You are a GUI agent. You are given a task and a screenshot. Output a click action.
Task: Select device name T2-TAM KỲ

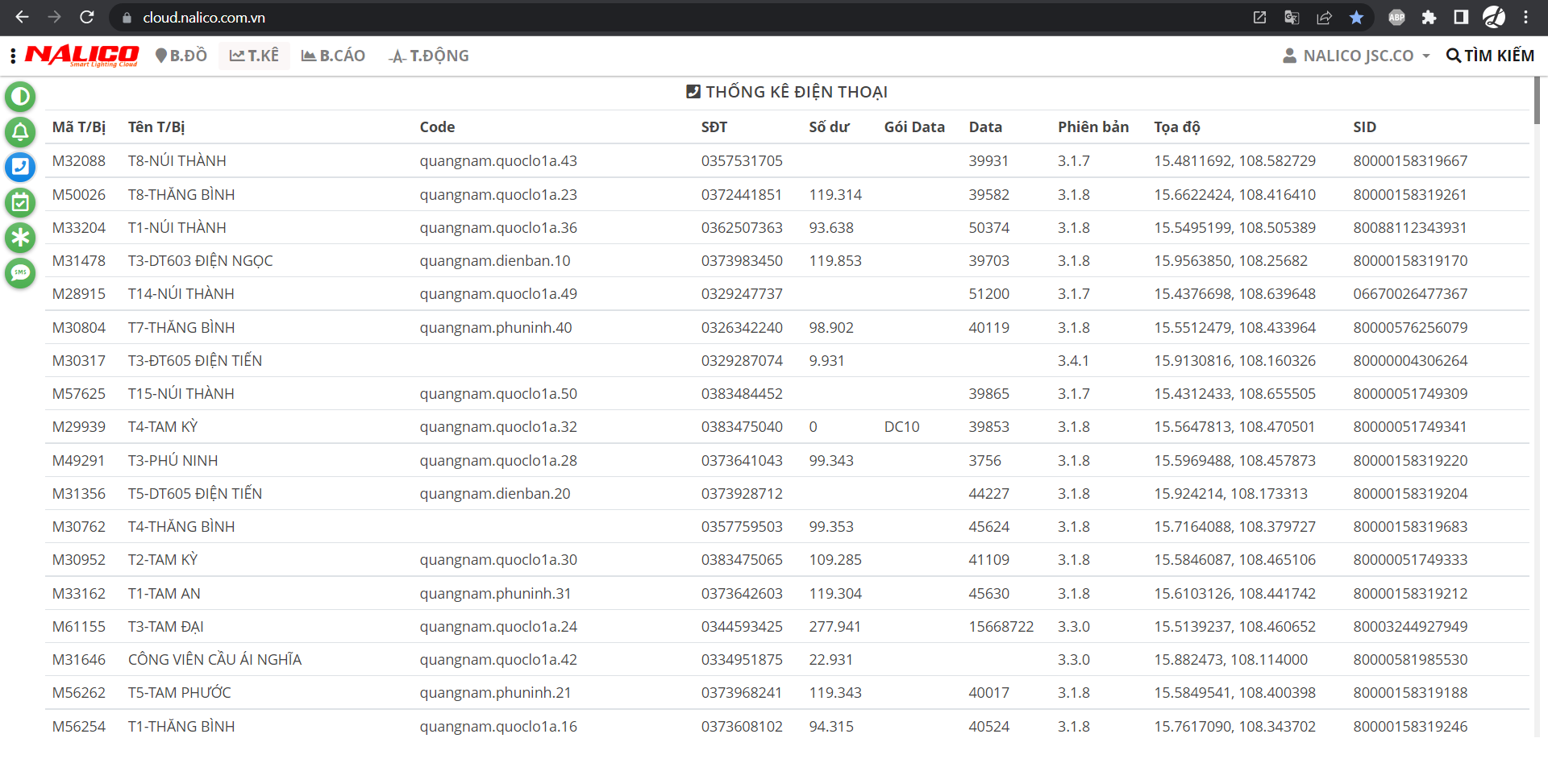click(x=163, y=560)
